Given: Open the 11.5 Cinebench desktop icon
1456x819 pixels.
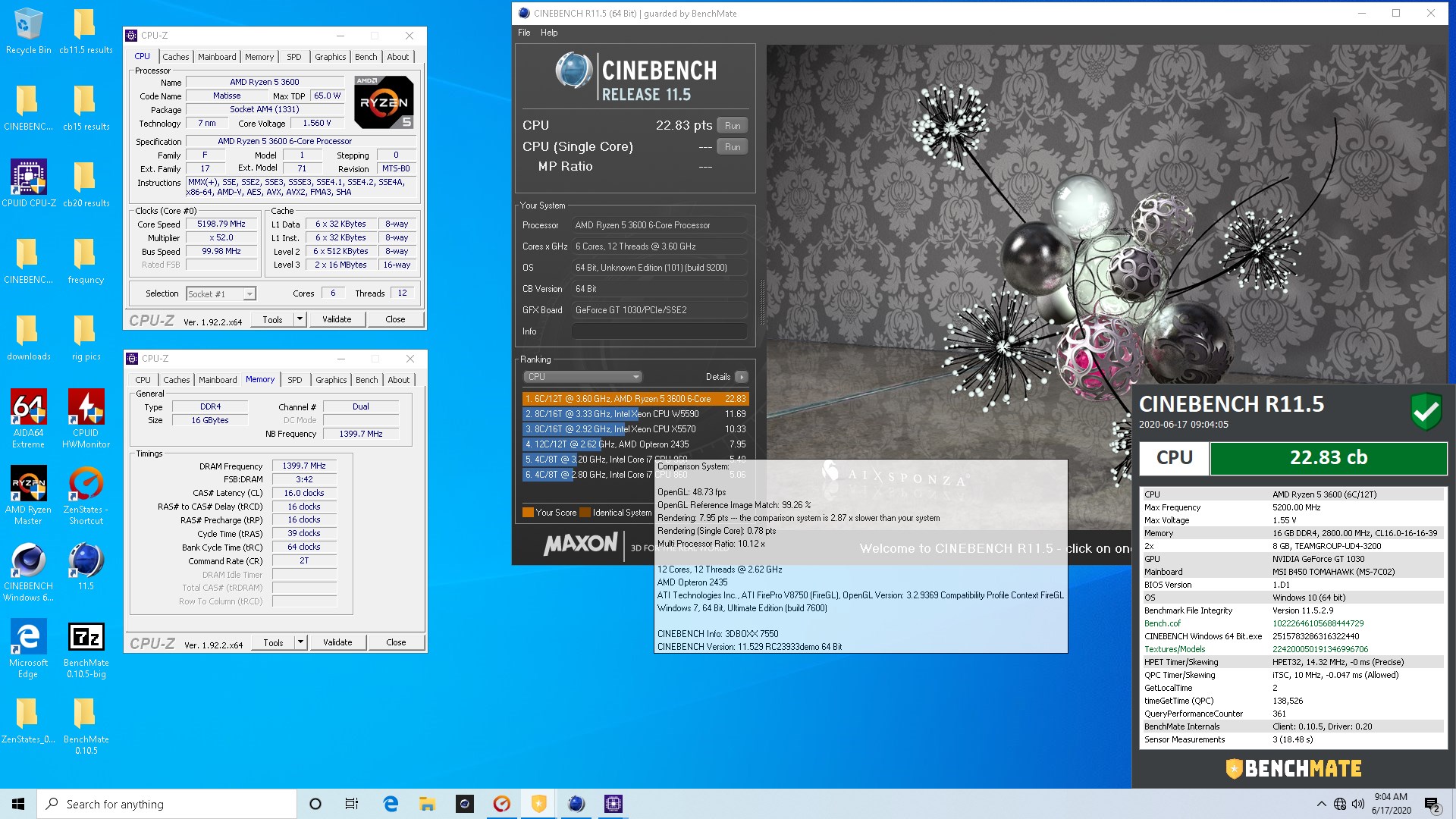Looking at the screenshot, I should pyautogui.click(x=86, y=566).
